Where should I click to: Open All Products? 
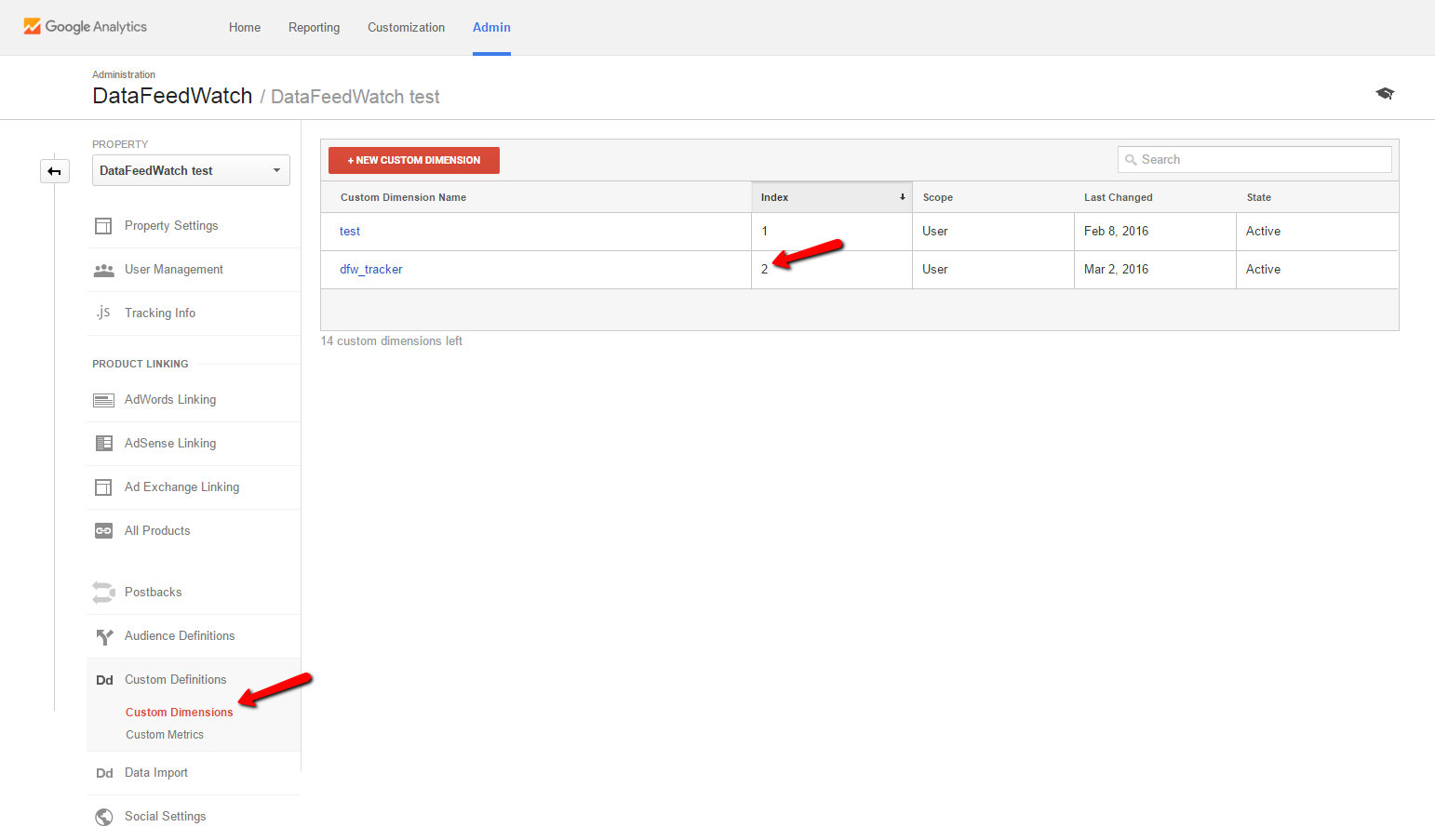pos(157,531)
